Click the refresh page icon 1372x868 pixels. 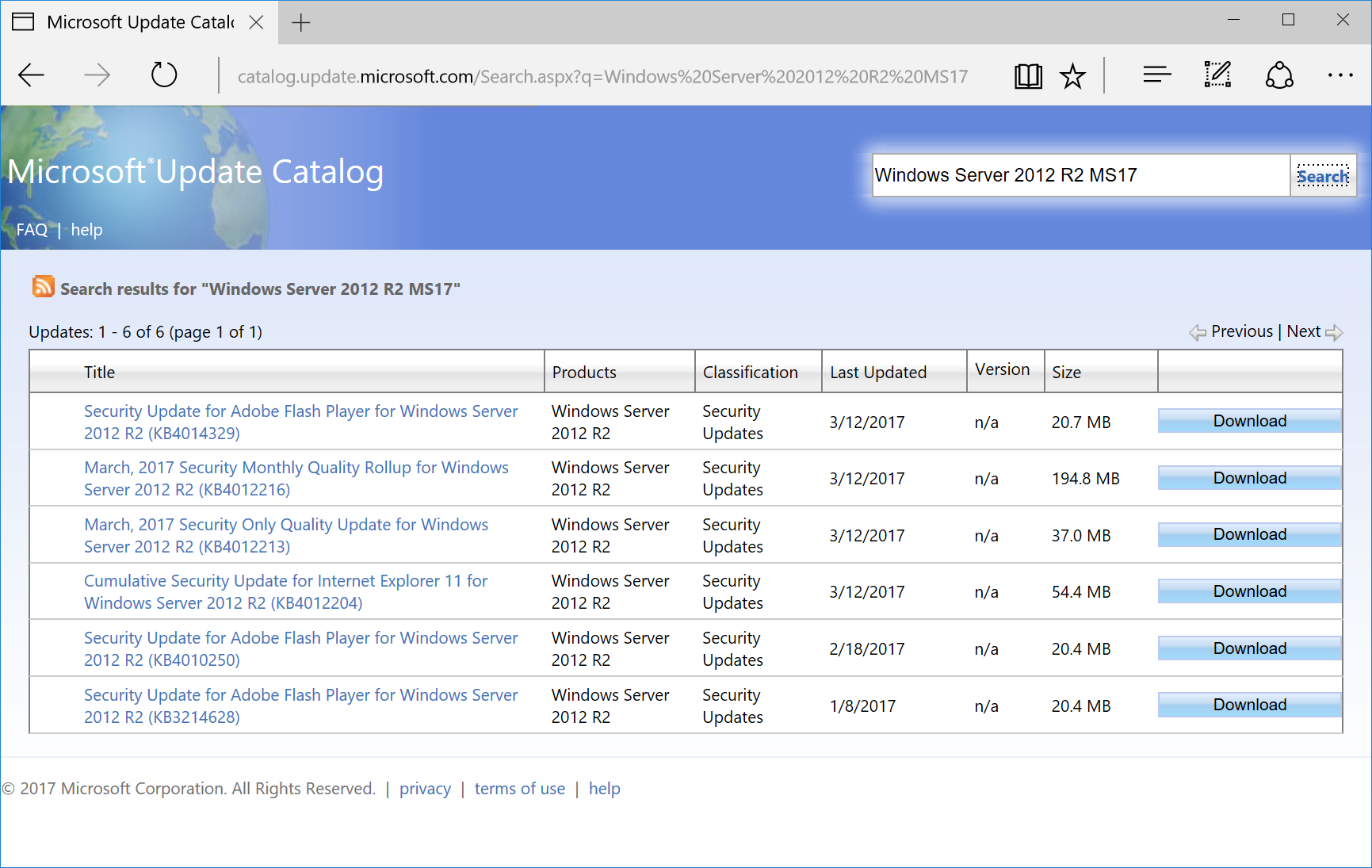point(164,76)
